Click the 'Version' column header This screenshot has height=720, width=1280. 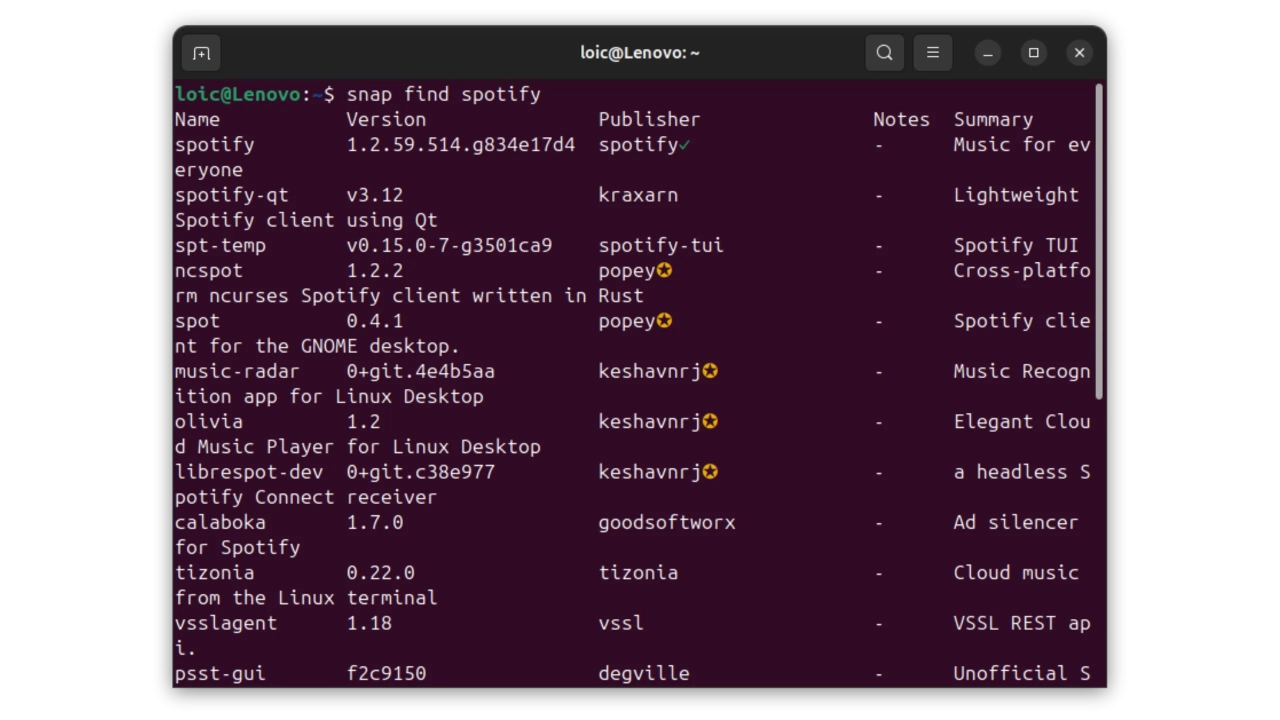pos(386,120)
